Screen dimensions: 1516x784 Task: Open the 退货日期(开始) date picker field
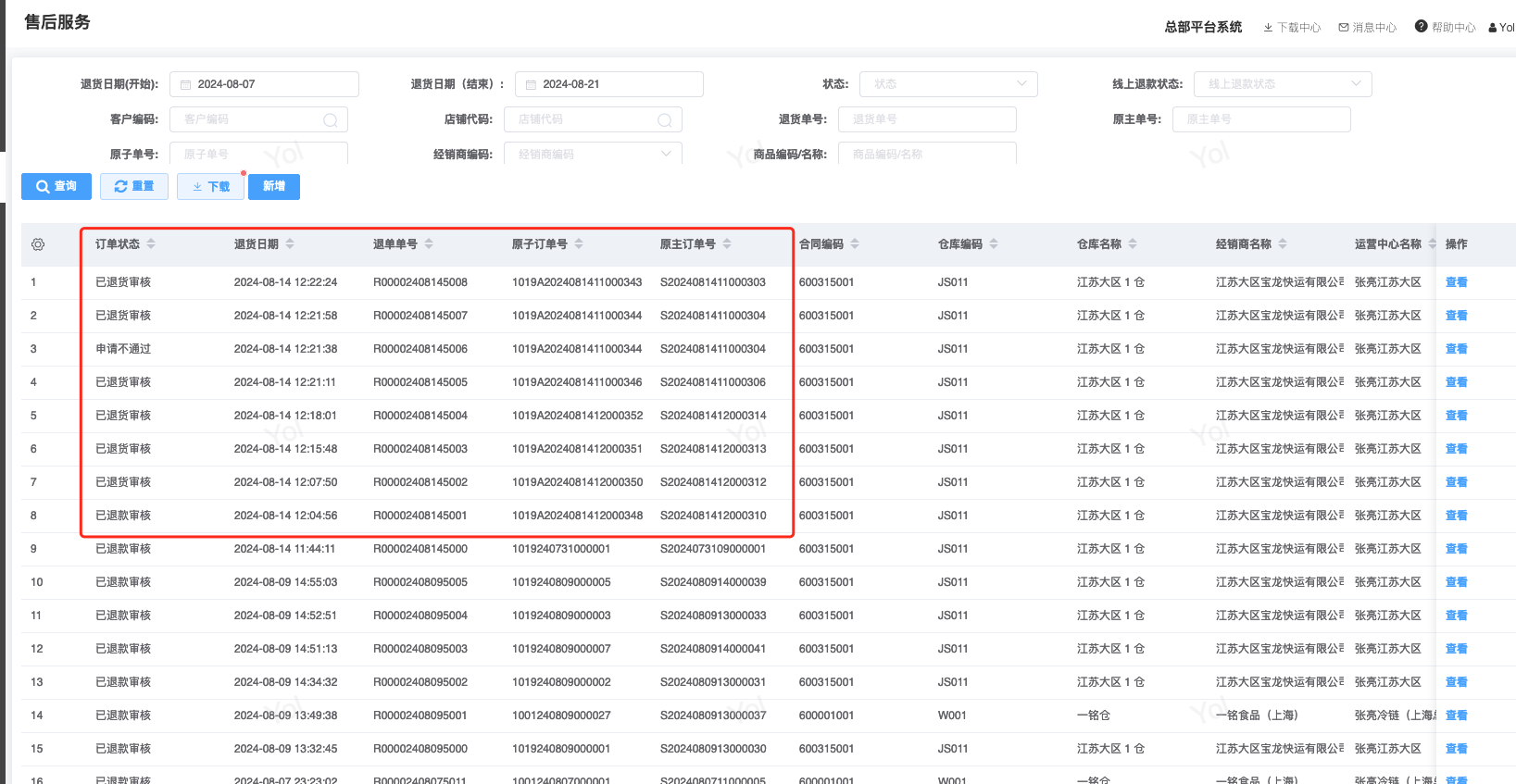[x=264, y=84]
